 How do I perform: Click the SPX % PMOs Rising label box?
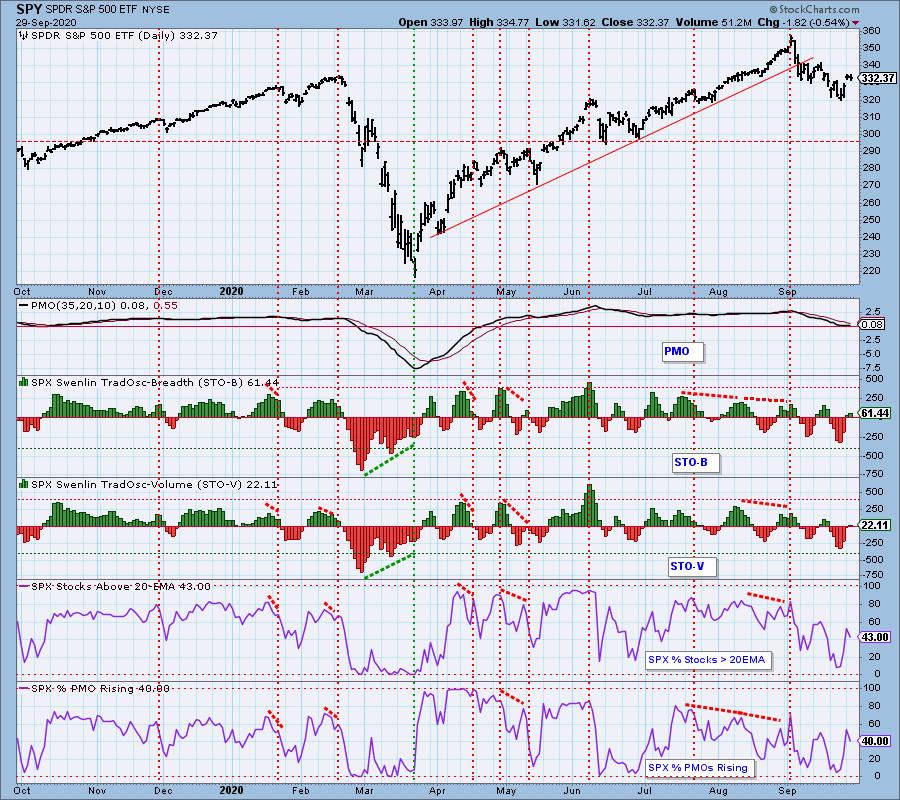(x=698, y=767)
